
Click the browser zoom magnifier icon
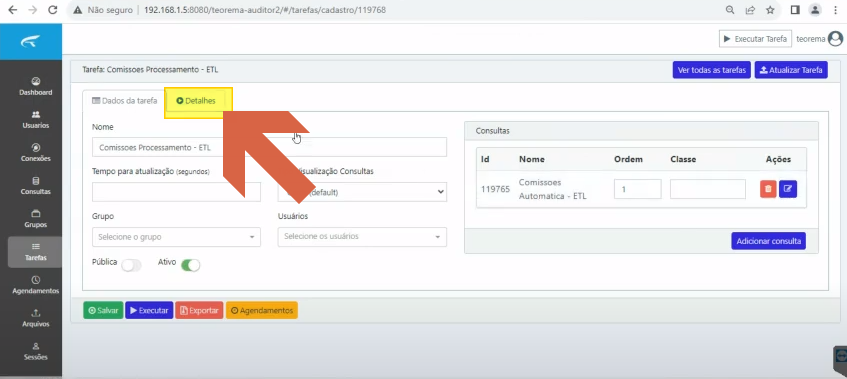tap(730, 10)
